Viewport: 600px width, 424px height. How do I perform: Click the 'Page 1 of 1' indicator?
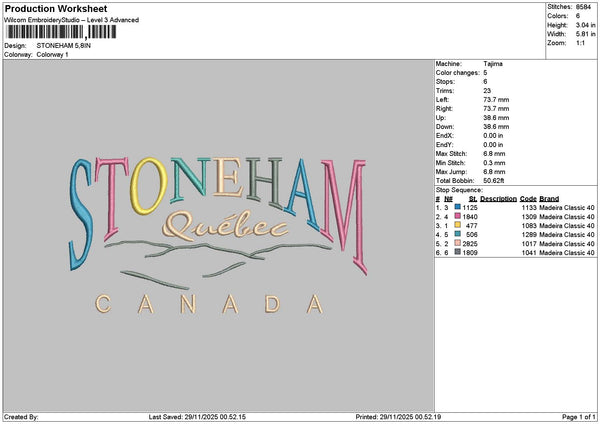point(579,417)
